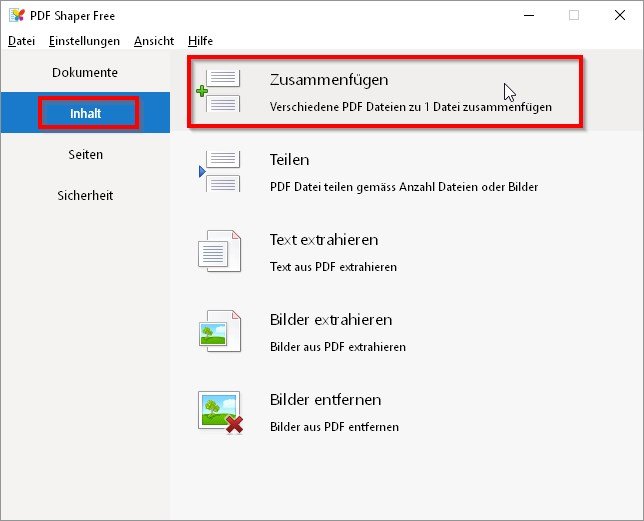Viewport: 644px width, 521px height.
Task: Close the PDF Shaper Free window
Action: tap(620, 16)
